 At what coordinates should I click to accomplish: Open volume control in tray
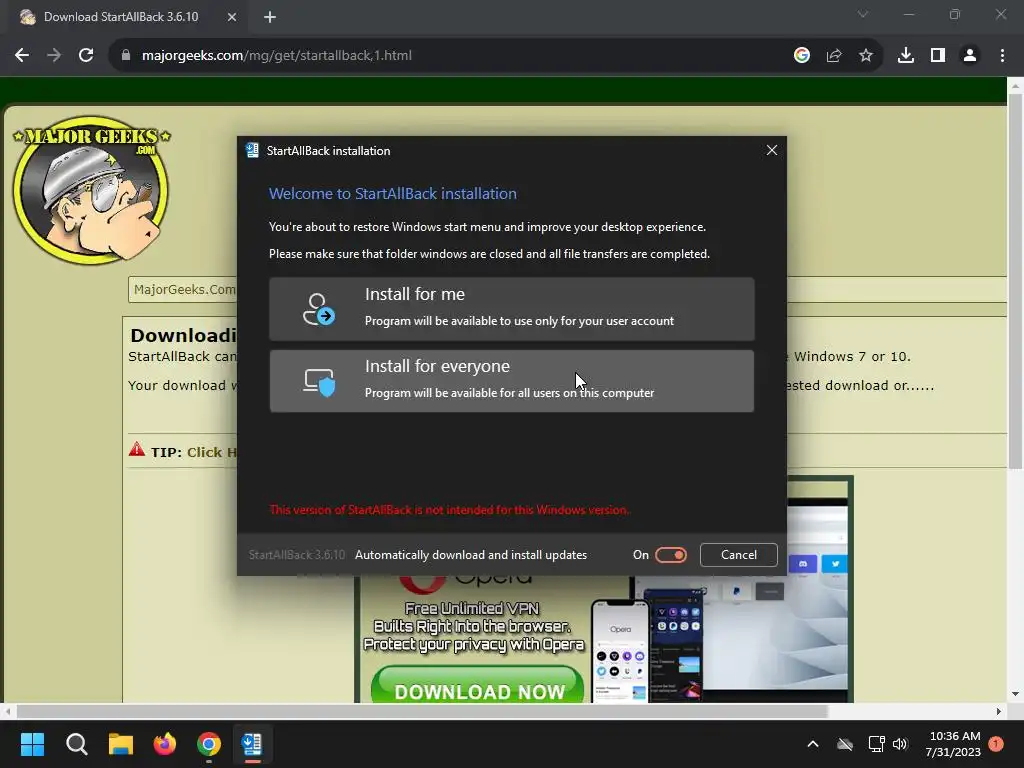click(x=900, y=744)
